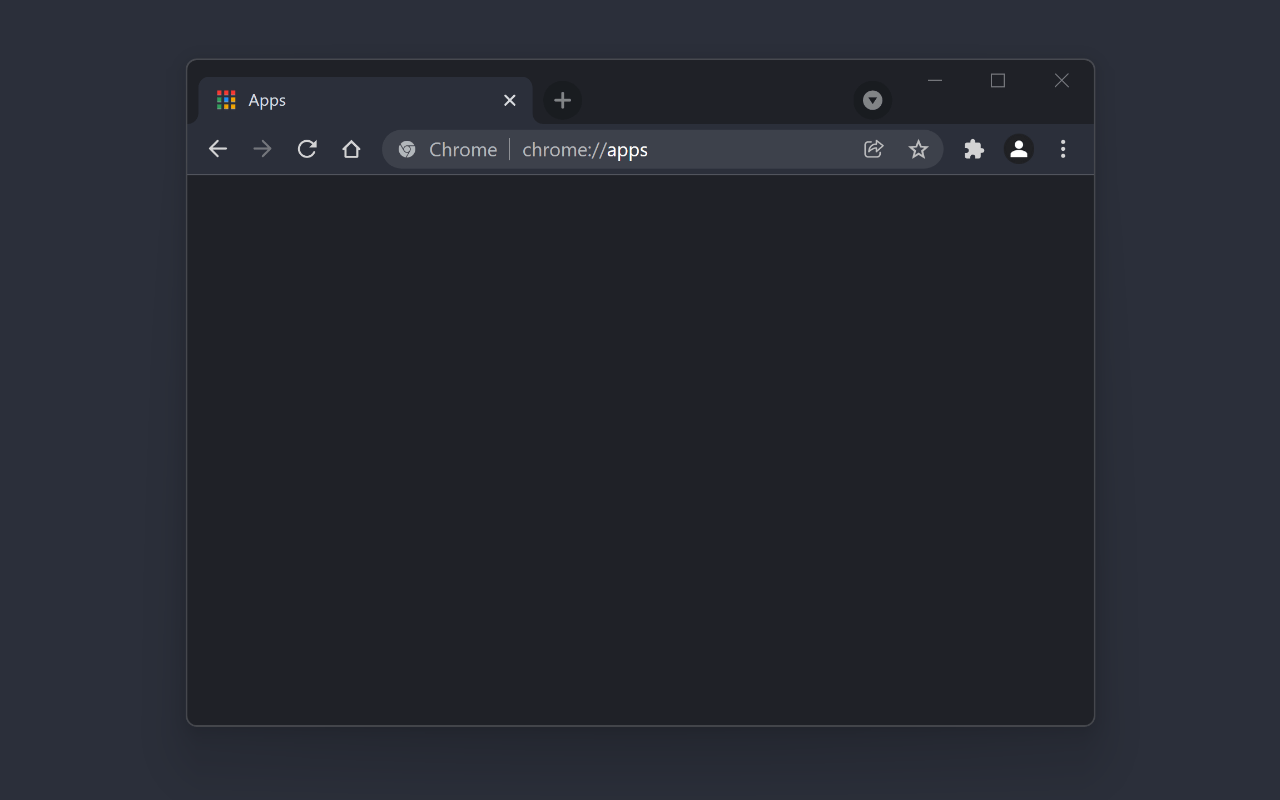Close the Apps tab

tap(510, 100)
